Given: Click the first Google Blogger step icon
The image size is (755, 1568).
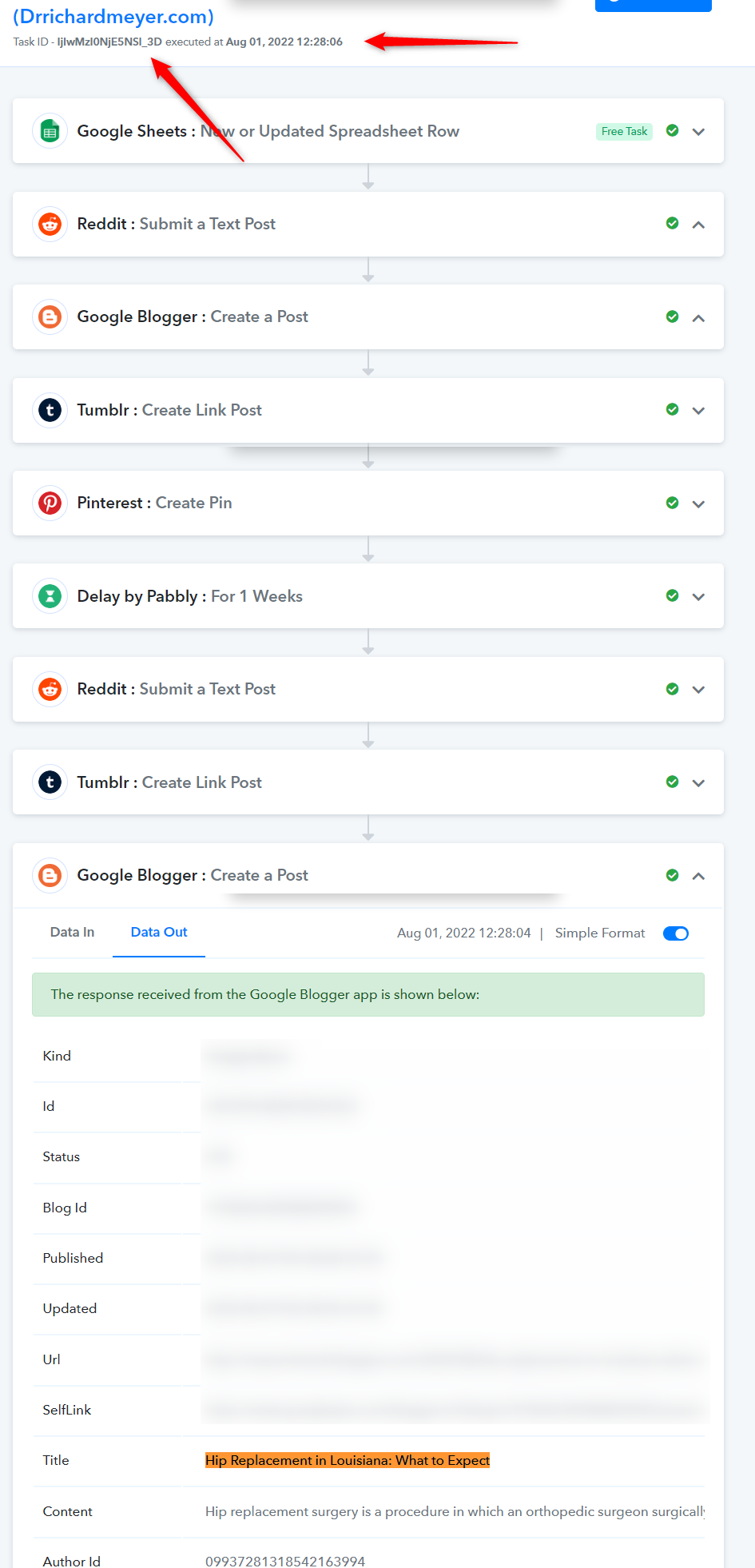Looking at the screenshot, I should point(50,317).
